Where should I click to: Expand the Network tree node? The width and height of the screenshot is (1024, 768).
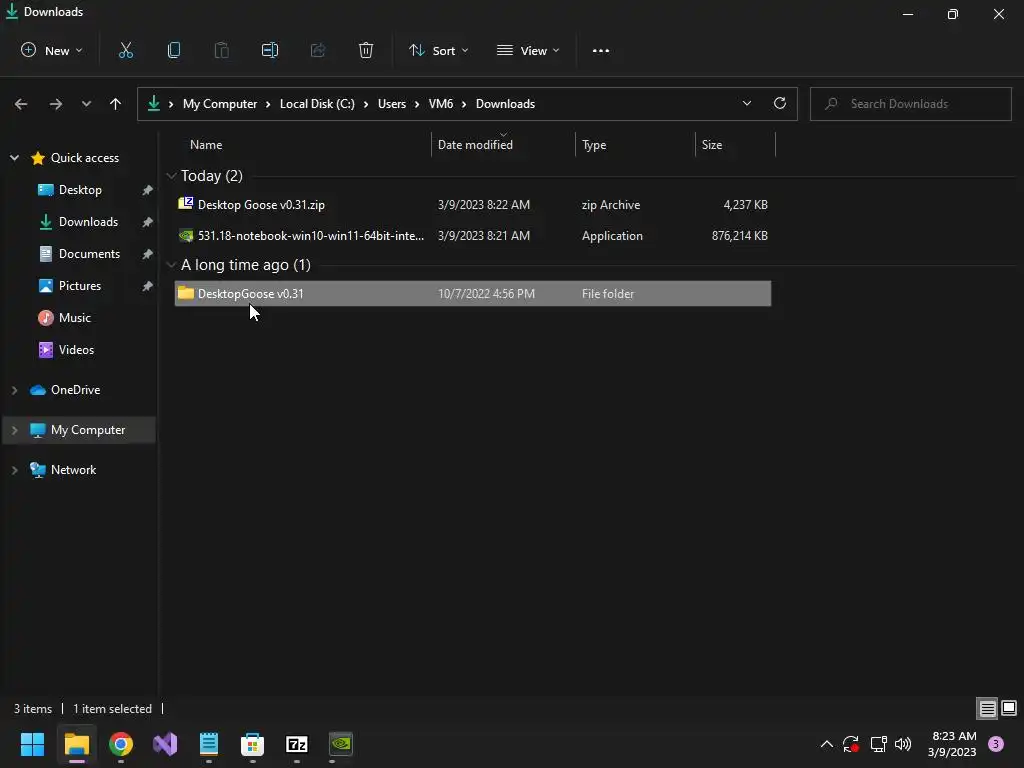(14, 470)
